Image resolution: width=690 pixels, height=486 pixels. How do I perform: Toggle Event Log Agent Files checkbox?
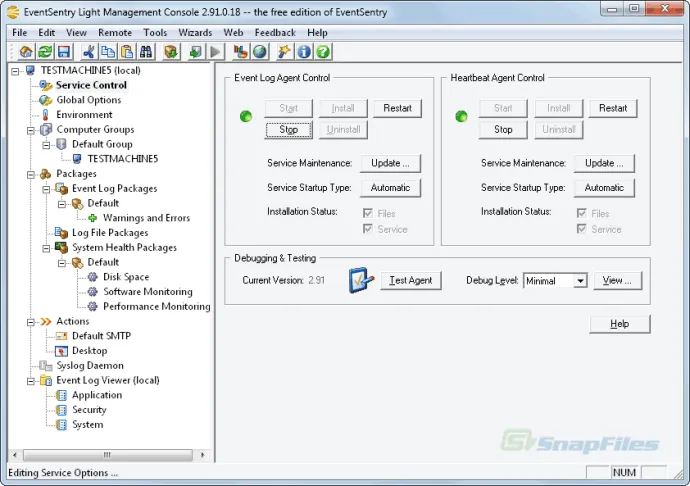[368, 214]
